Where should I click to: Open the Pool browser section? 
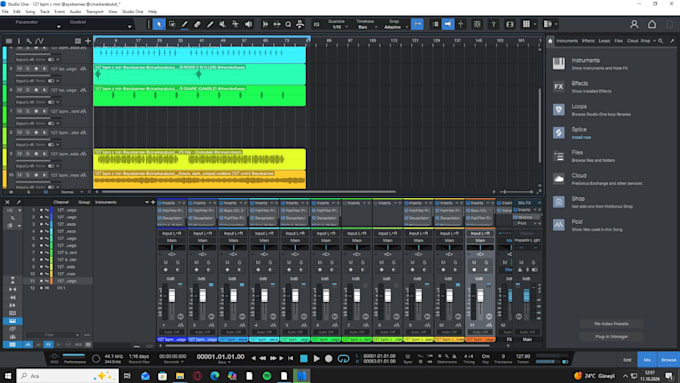(x=577, y=225)
